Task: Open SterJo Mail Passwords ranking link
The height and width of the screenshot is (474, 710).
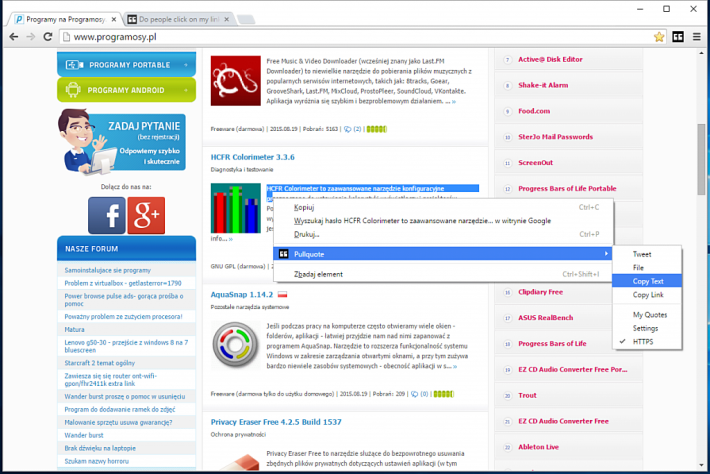Action: [555, 137]
